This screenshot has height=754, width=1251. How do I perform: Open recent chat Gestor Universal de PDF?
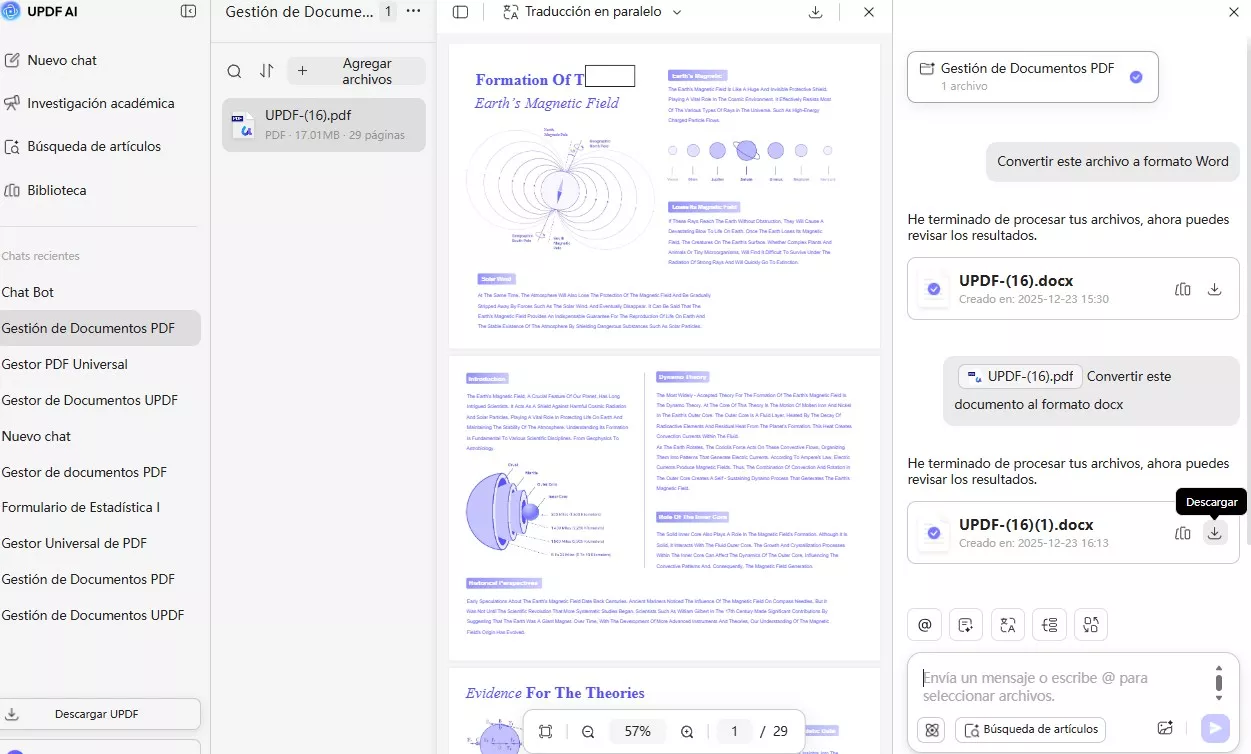point(74,543)
